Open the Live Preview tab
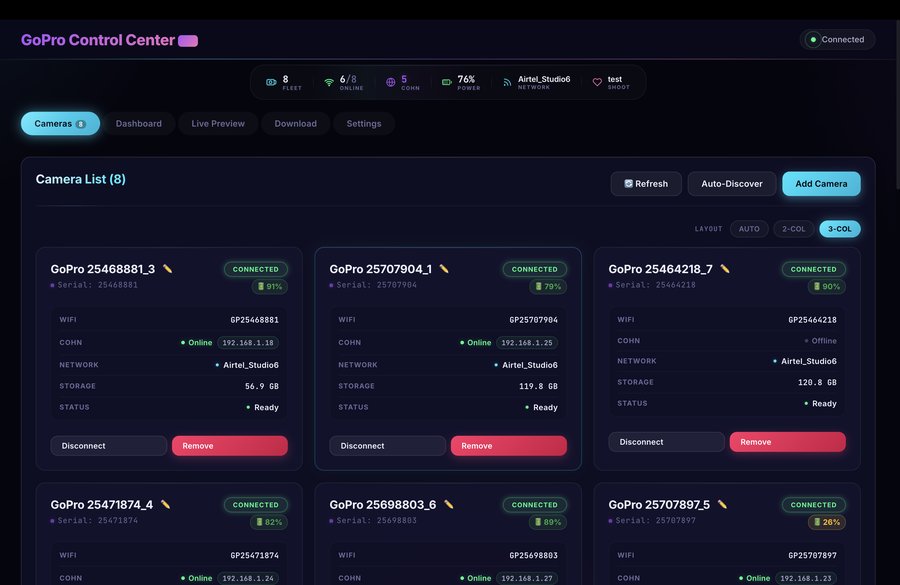The width and height of the screenshot is (900, 585). [218, 123]
